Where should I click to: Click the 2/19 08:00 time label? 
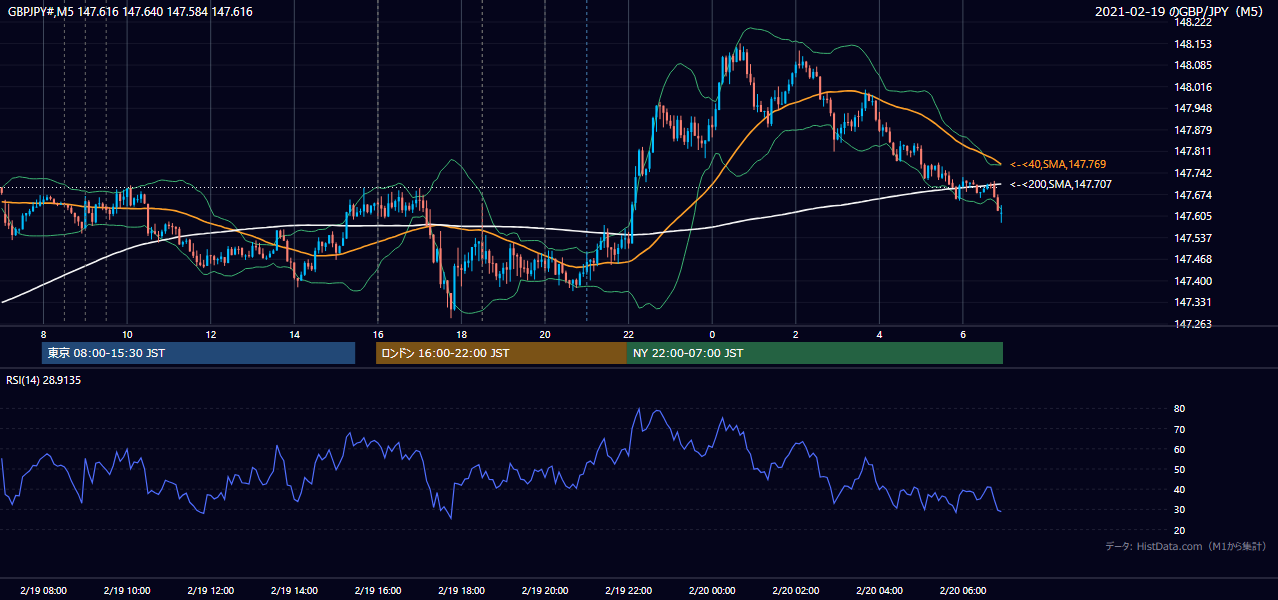click(43, 591)
